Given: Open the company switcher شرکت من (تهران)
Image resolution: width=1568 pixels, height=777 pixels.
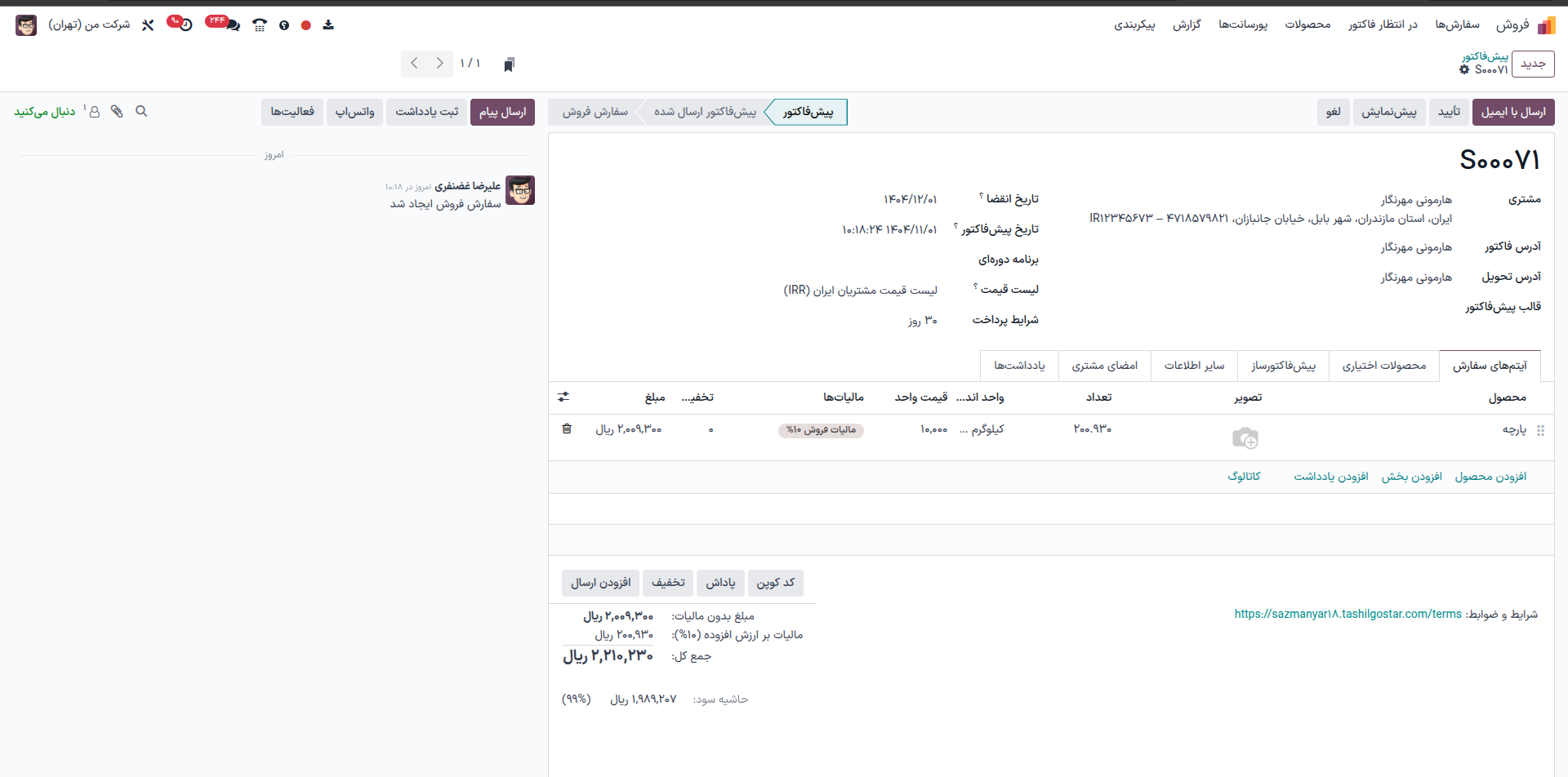Looking at the screenshot, I should (89, 24).
